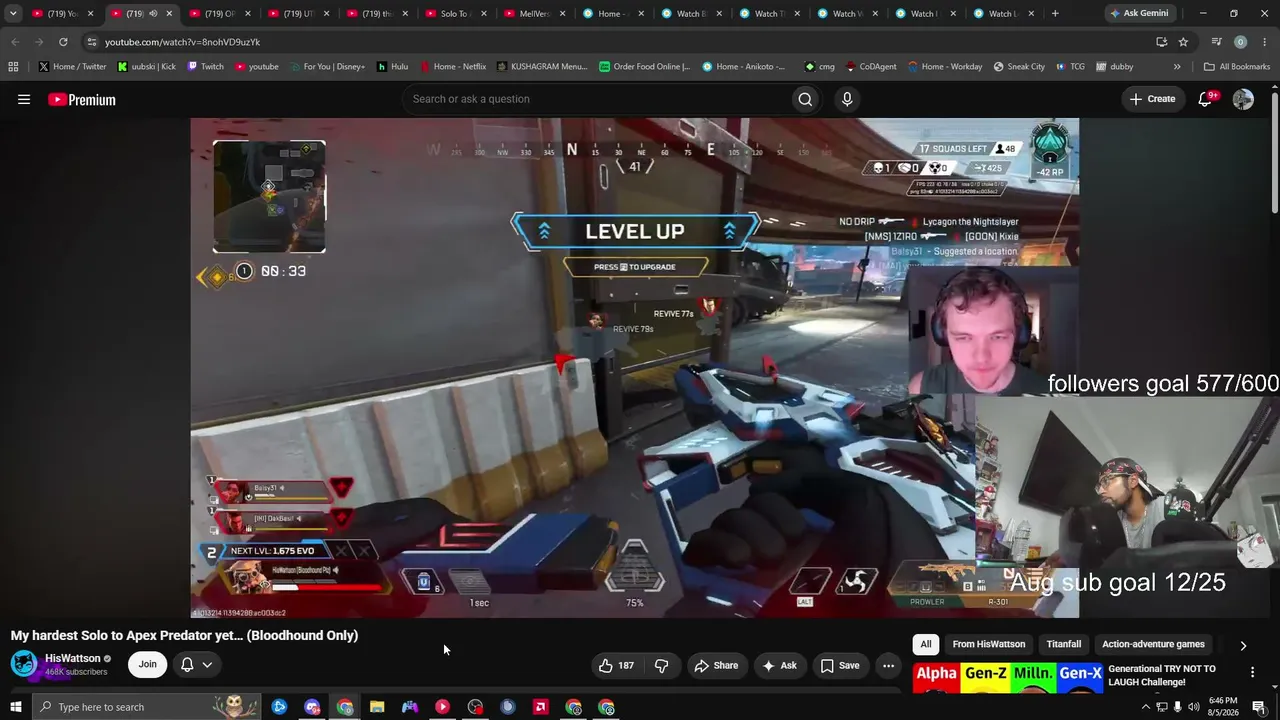Click the Windows taskbar search box

pos(145,707)
